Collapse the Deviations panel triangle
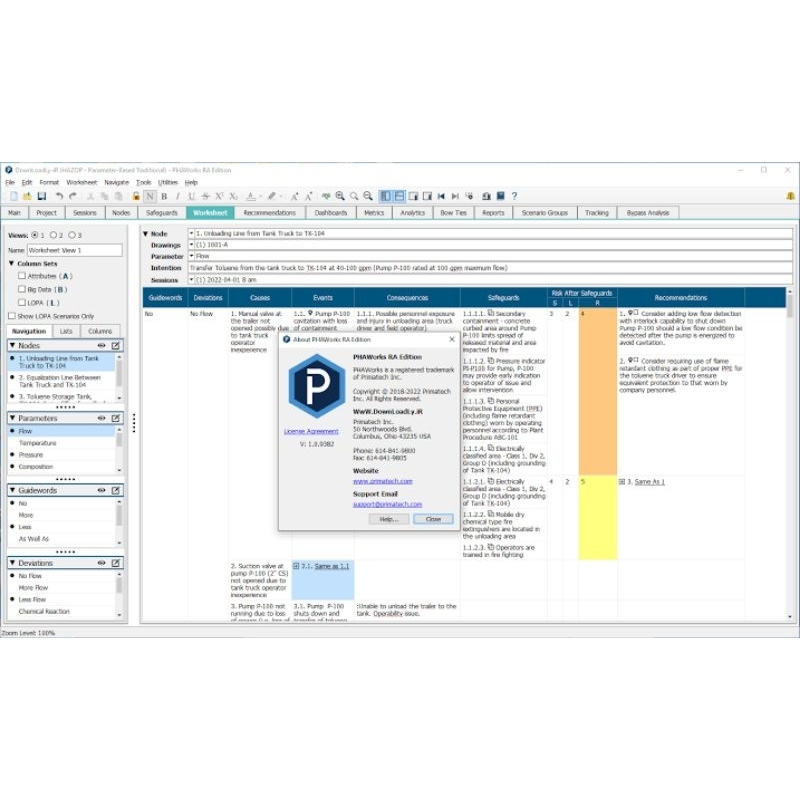800x800 pixels. tap(13, 563)
